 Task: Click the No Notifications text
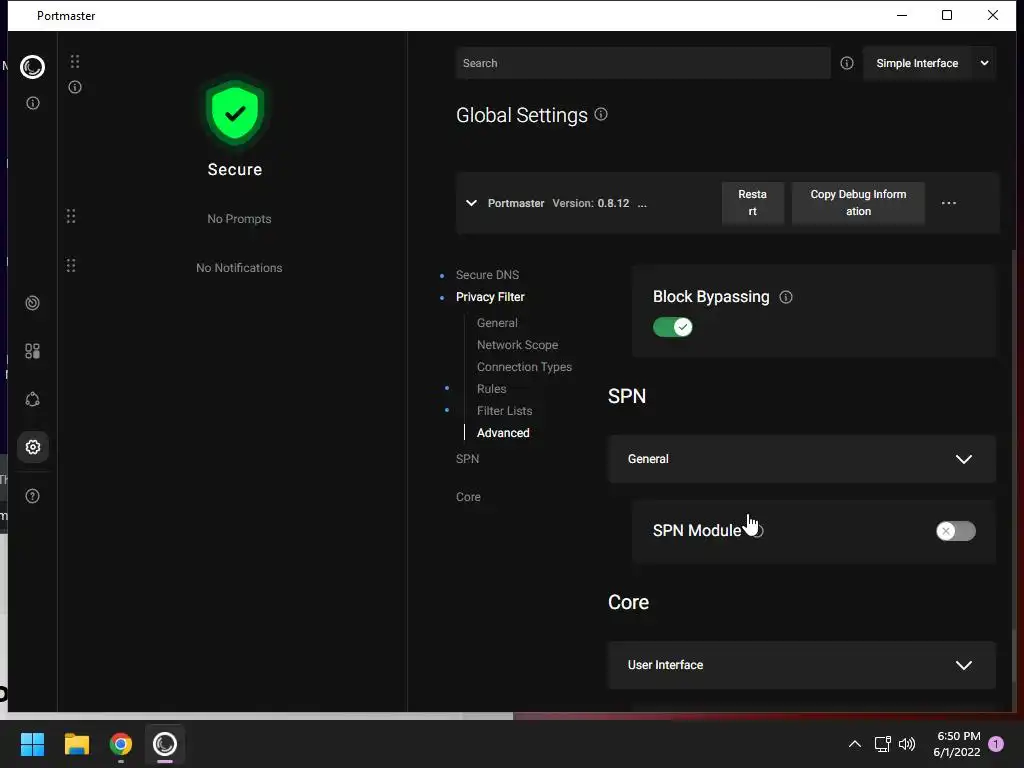point(239,268)
